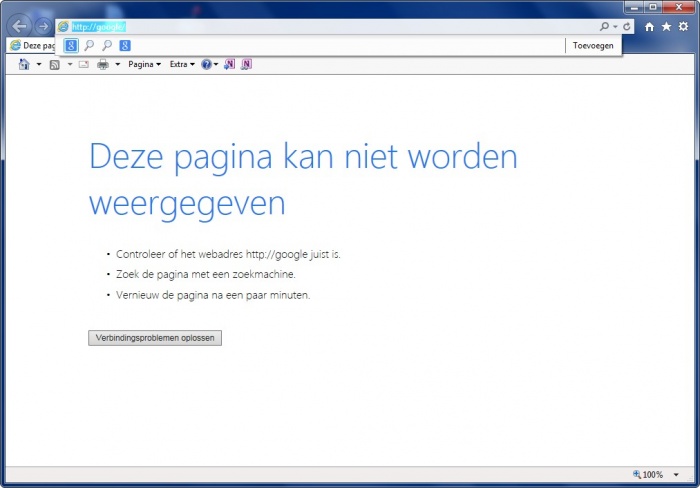Open Favorites with the star icon
This screenshot has height=488, width=700.
point(667,27)
